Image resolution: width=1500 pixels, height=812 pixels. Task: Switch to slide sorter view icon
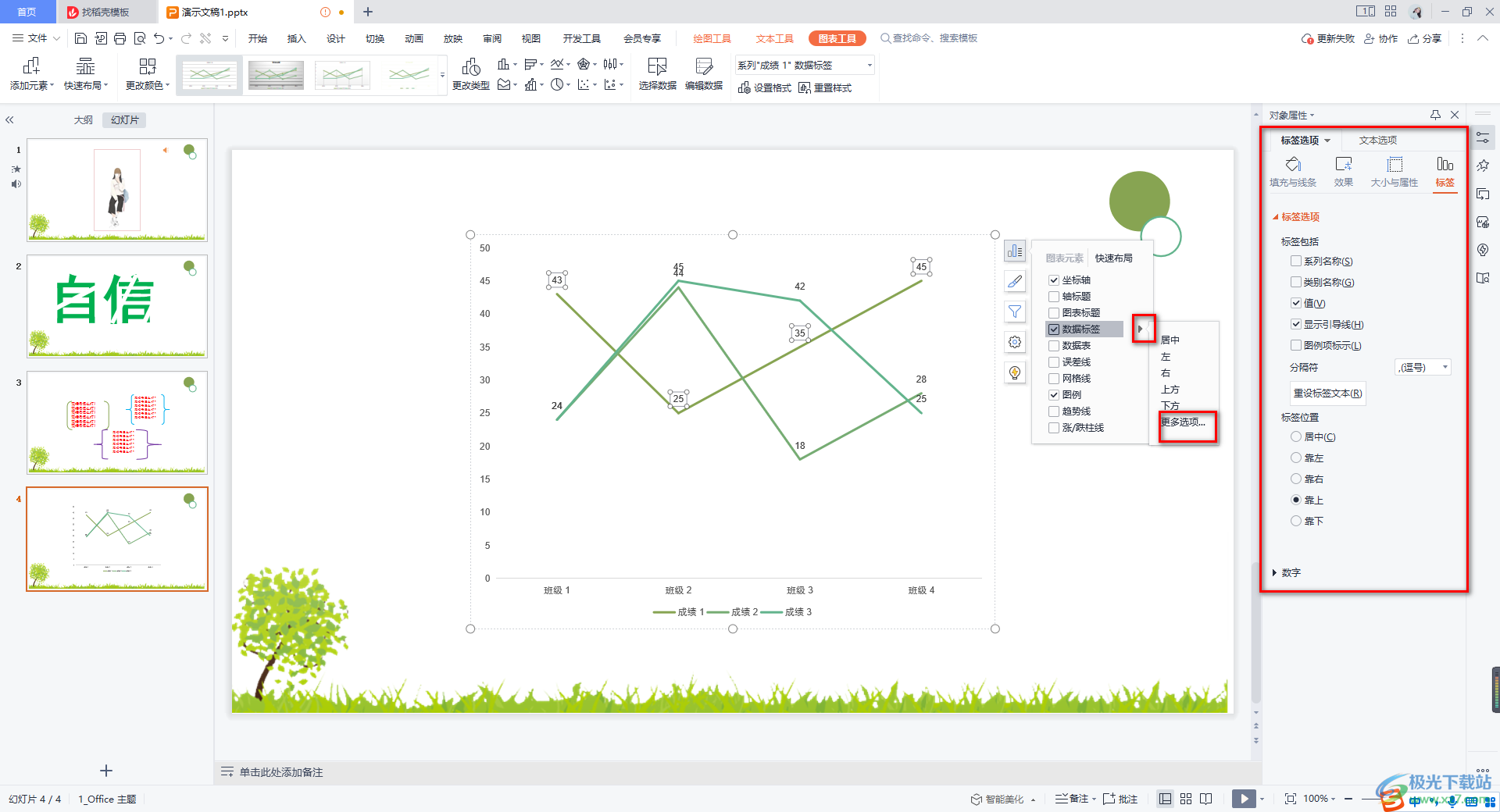point(1186,799)
